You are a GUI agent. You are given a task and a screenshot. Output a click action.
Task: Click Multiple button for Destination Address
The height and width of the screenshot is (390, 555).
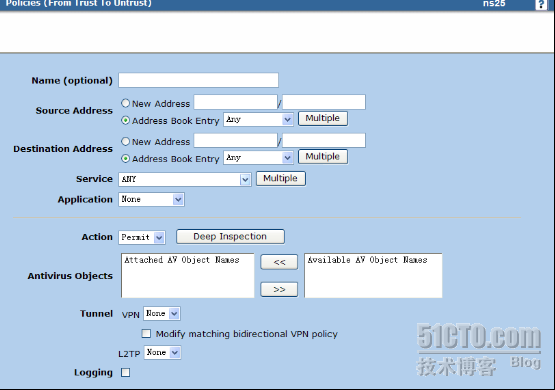point(323,156)
